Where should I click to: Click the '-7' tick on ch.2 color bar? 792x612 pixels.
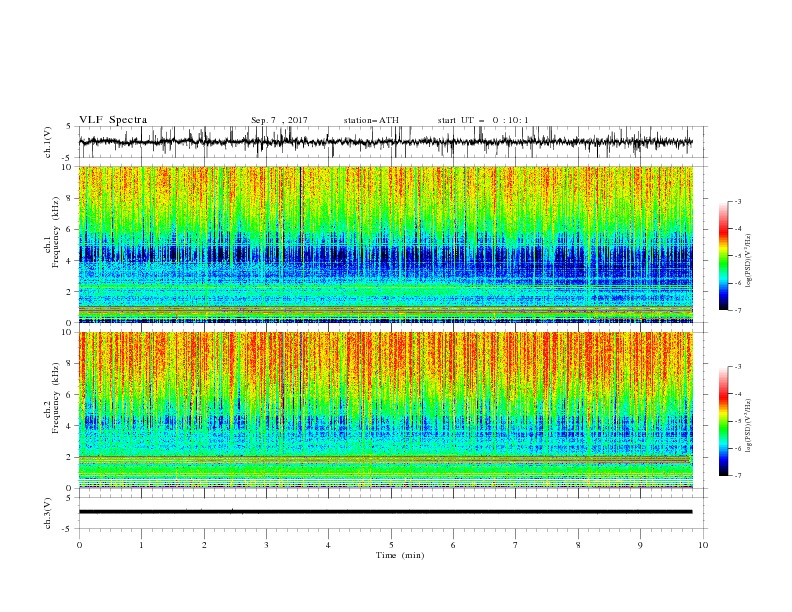point(737,476)
